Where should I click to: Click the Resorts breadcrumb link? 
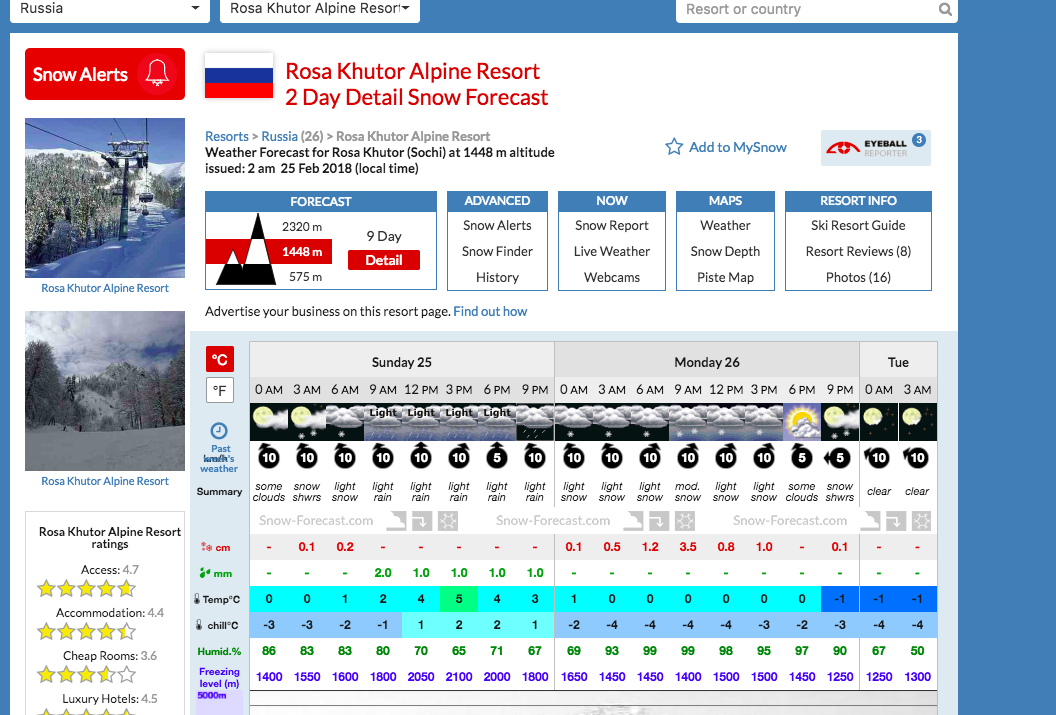click(x=227, y=136)
